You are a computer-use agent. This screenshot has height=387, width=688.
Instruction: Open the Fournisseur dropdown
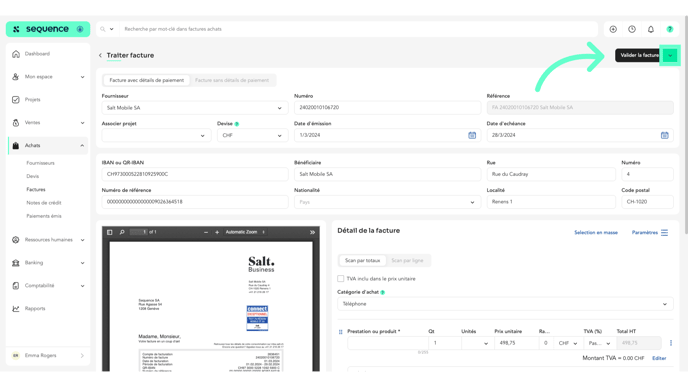click(x=195, y=108)
